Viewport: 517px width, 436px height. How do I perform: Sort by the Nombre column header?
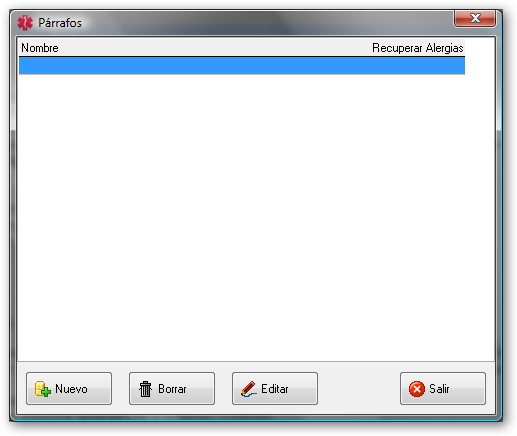40,48
